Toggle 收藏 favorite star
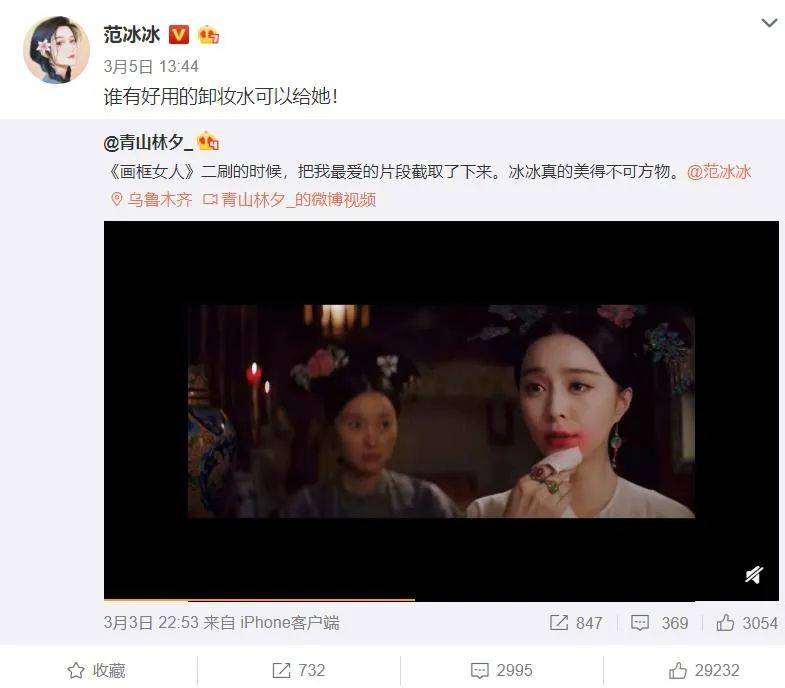The height and width of the screenshot is (688, 785). point(96,670)
